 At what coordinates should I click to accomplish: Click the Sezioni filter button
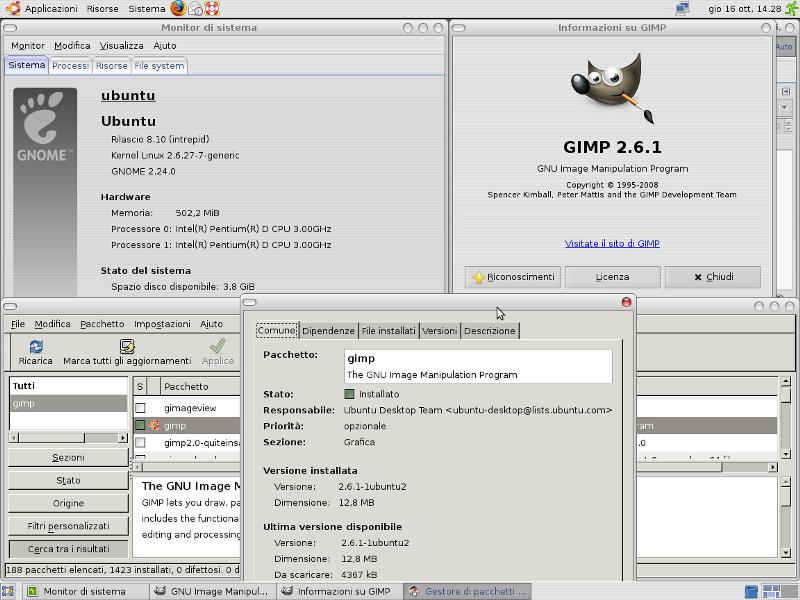68,458
